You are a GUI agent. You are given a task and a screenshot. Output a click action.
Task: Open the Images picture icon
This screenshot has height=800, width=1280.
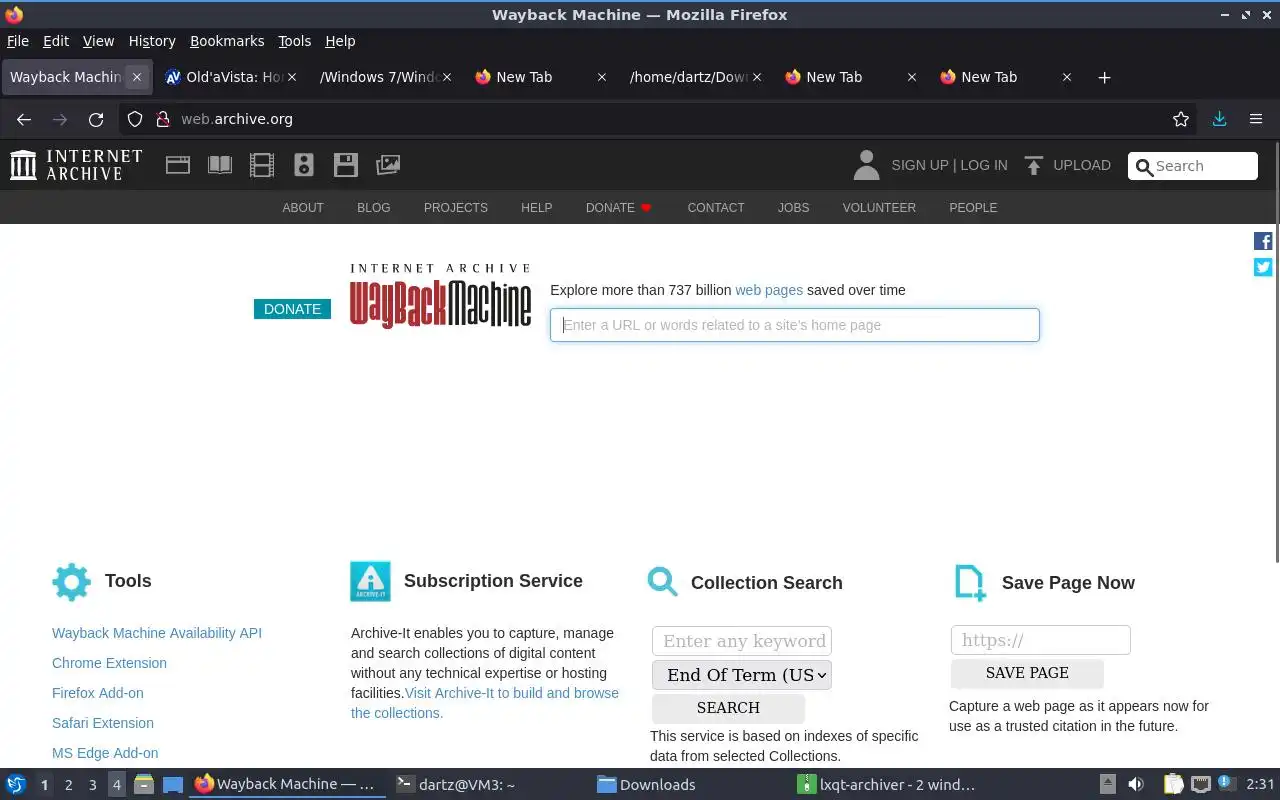coord(388,165)
